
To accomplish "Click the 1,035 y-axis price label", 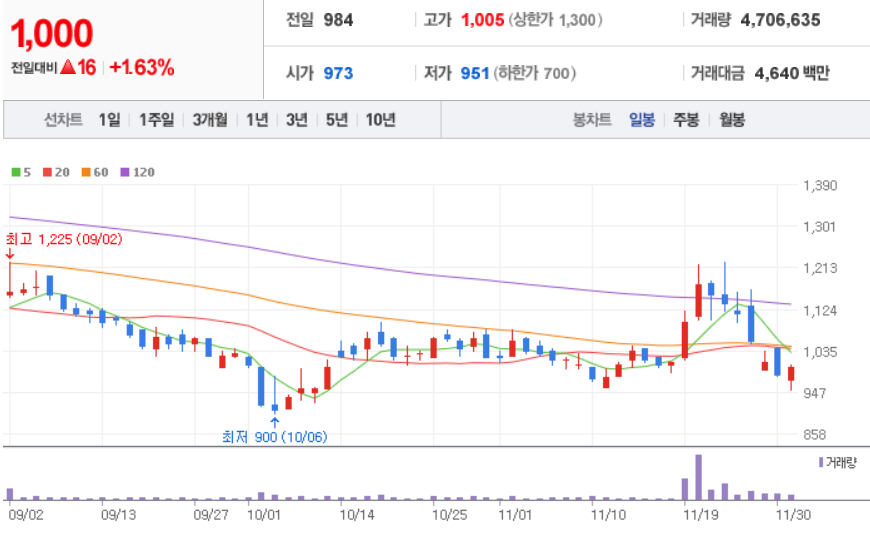I will pyautogui.click(x=820, y=351).
